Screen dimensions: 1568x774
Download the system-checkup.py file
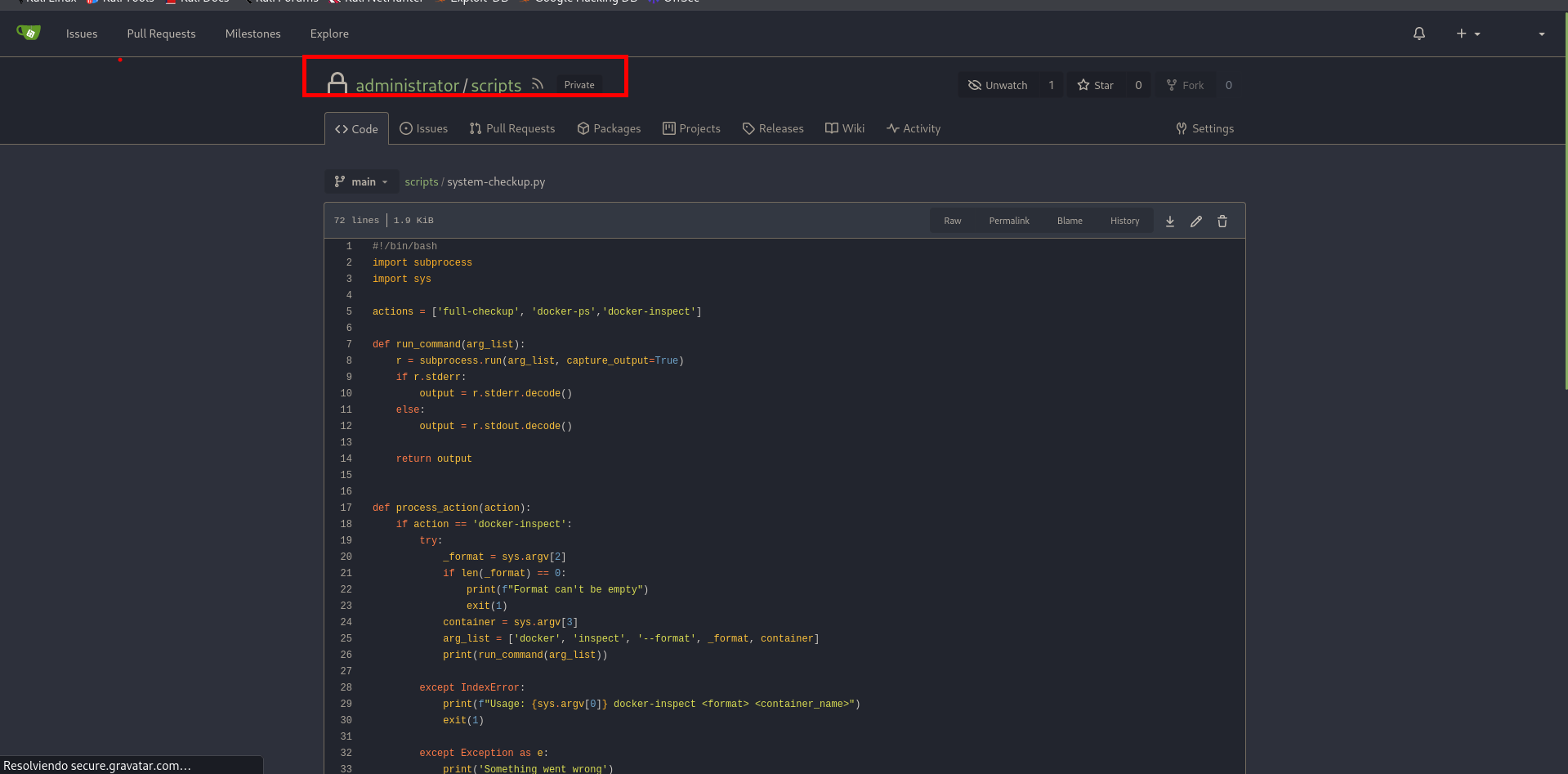(x=1169, y=221)
